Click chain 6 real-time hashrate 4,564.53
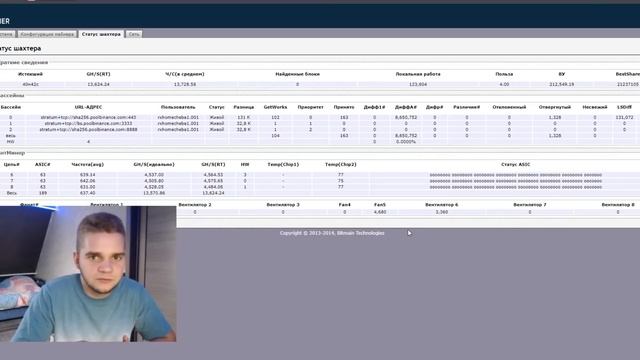 click(x=213, y=175)
